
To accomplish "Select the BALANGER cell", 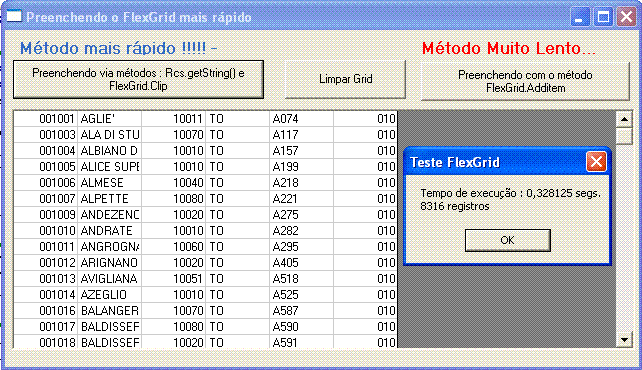I will (110, 311).
